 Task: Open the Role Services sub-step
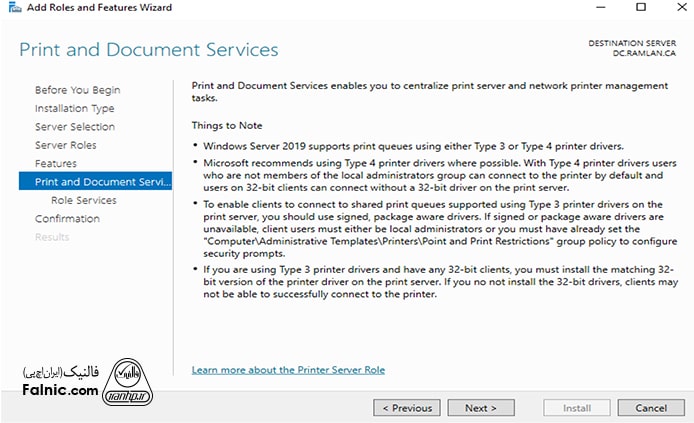(83, 200)
